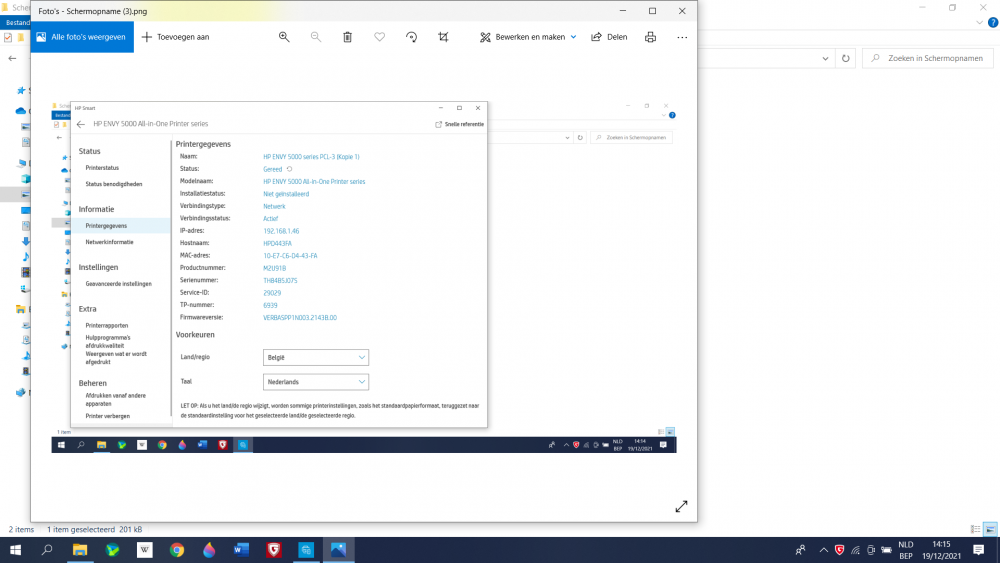
Task: Click Explorer properties checkmark quick-access icon
Action: 8,38
